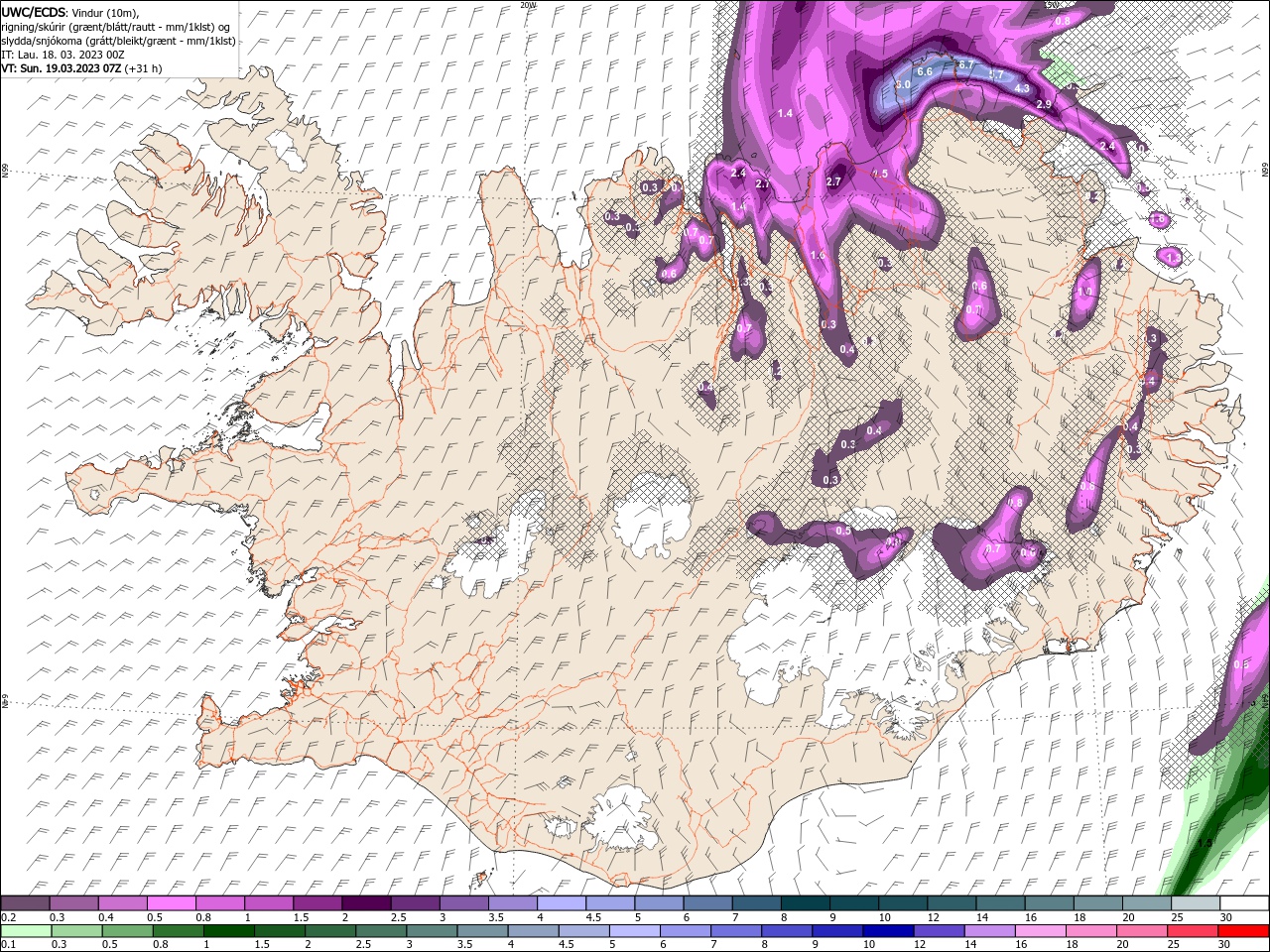Click the '4.3' precipitation value on the map

1022,89
